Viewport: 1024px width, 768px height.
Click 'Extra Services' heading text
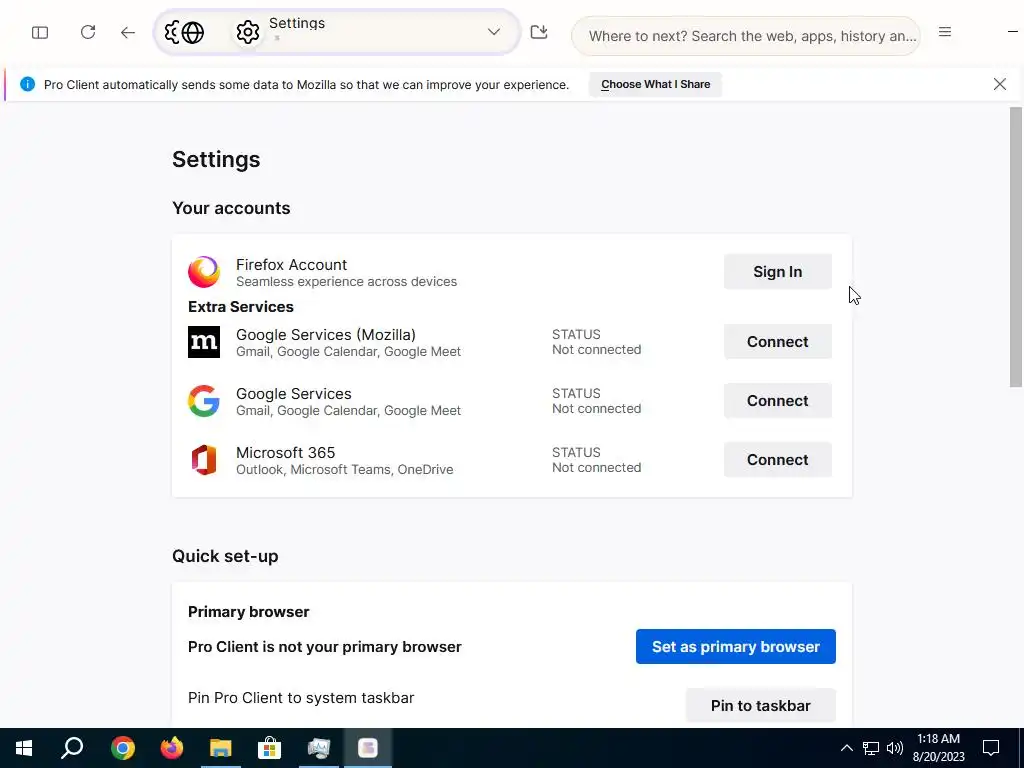click(x=241, y=307)
